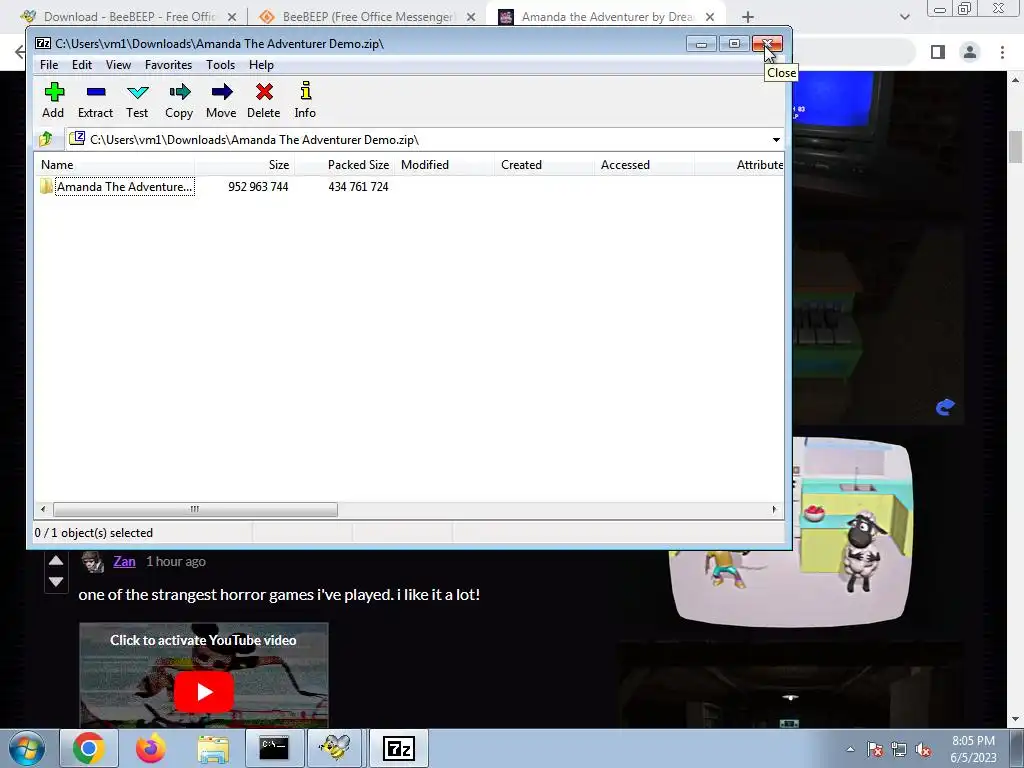This screenshot has height=768, width=1024.
Task: Open the File menu
Action: click(49, 65)
